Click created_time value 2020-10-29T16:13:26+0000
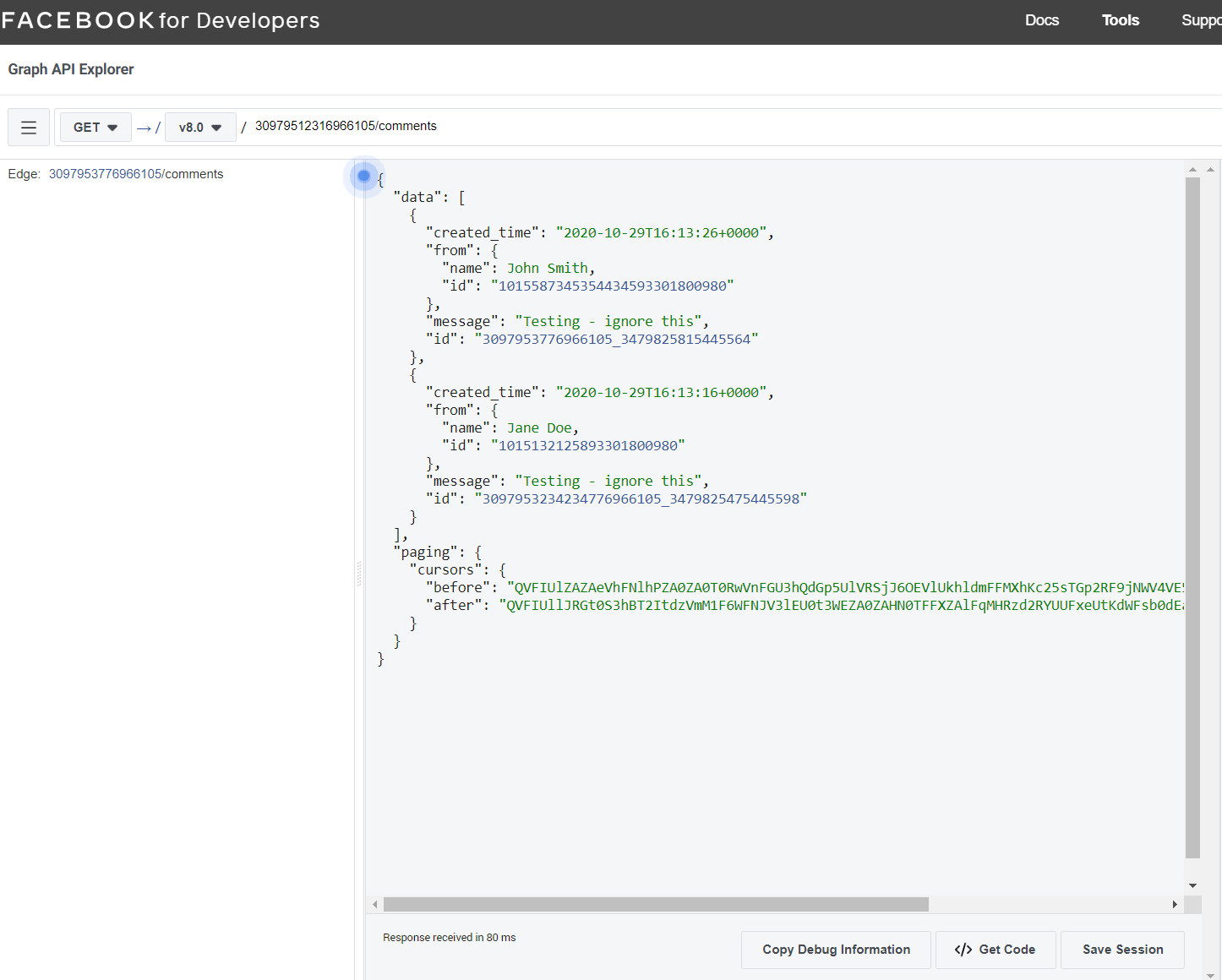The image size is (1222, 980). pos(661,233)
